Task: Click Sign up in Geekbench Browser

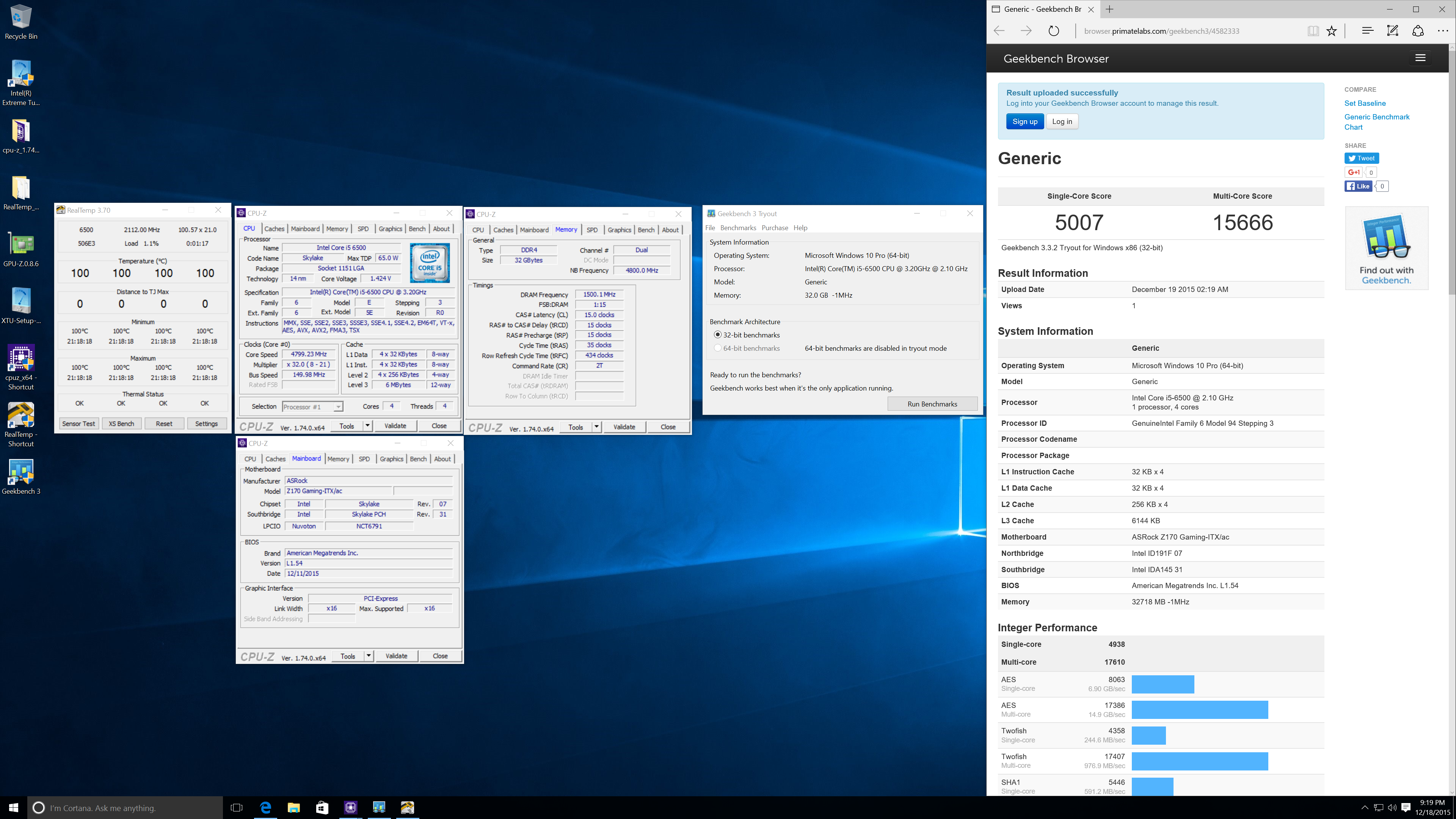Action: (1025, 121)
